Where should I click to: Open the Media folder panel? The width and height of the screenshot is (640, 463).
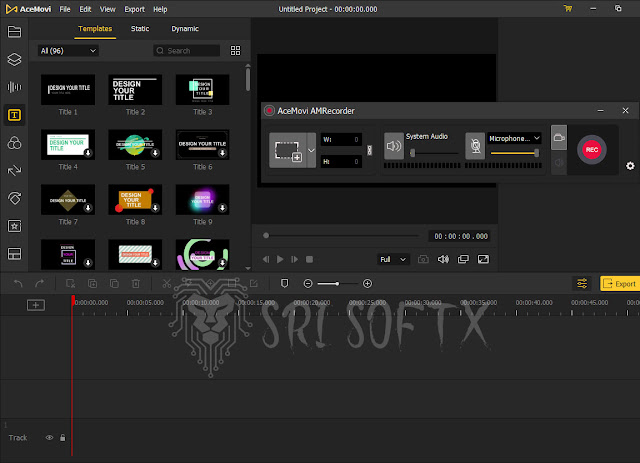(14, 32)
